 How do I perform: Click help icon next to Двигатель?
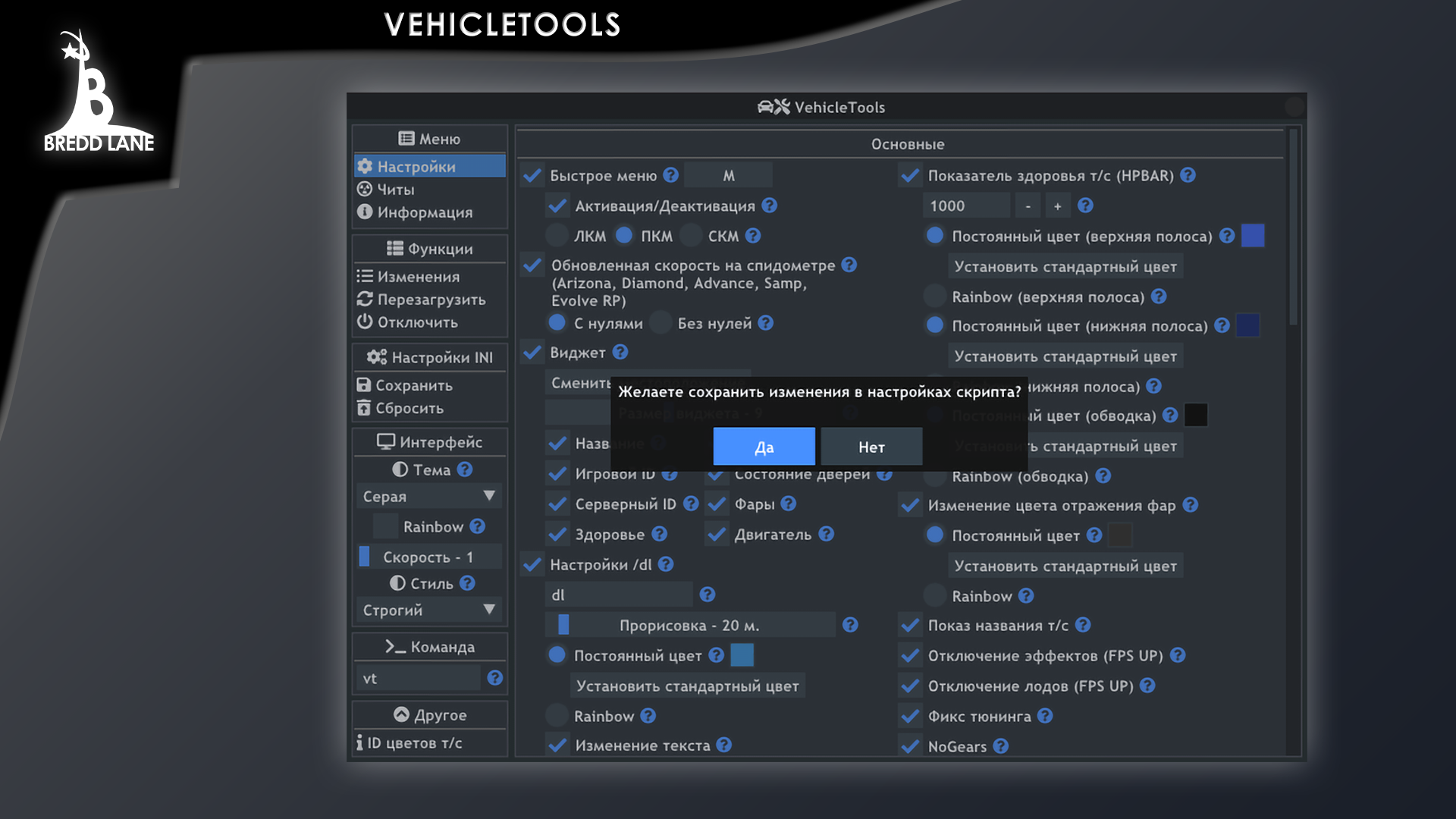[x=826, y=534]
